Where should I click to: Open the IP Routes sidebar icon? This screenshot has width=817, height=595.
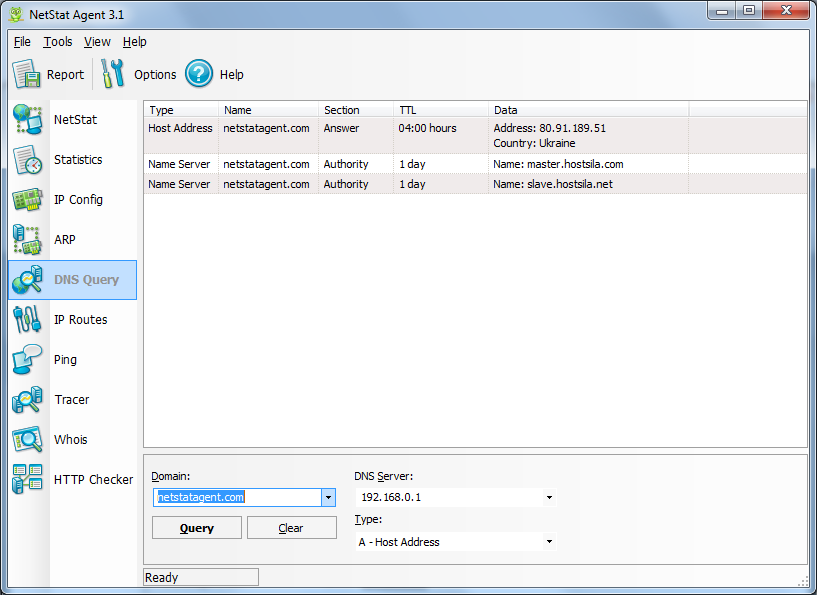tap(27, 319)
